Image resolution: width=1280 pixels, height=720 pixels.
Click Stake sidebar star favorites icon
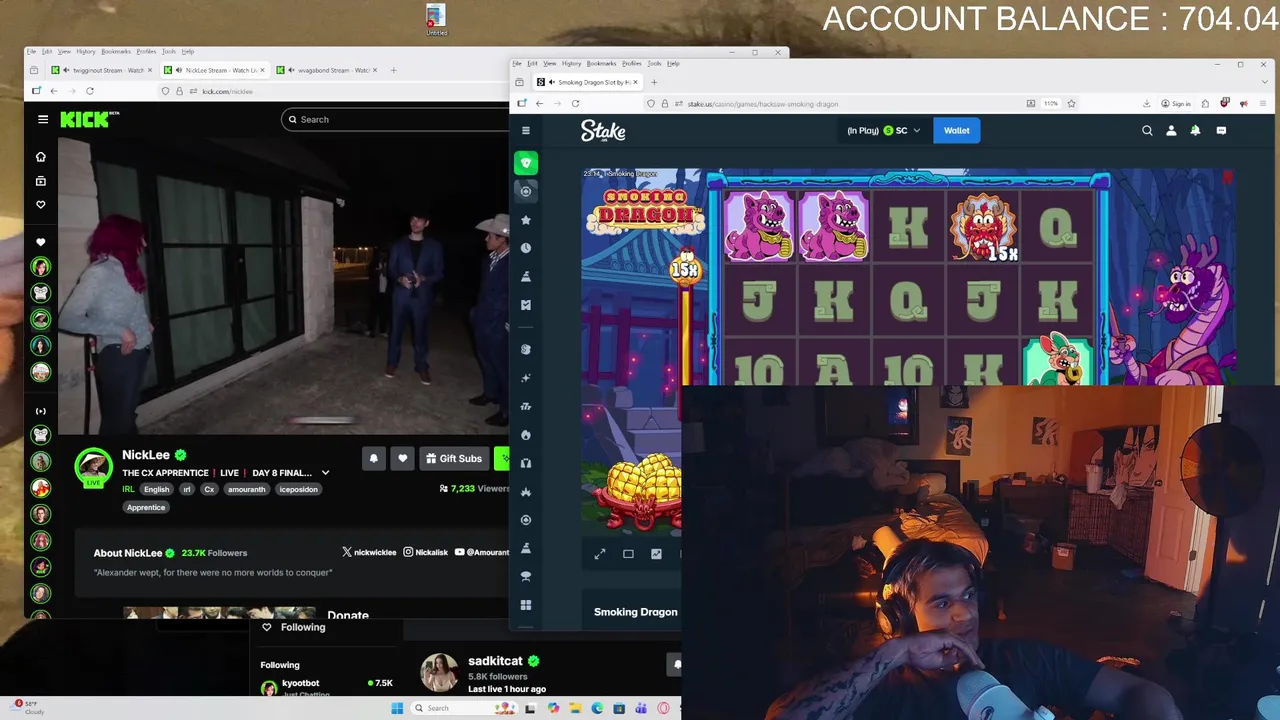click(x=526, y=220)
